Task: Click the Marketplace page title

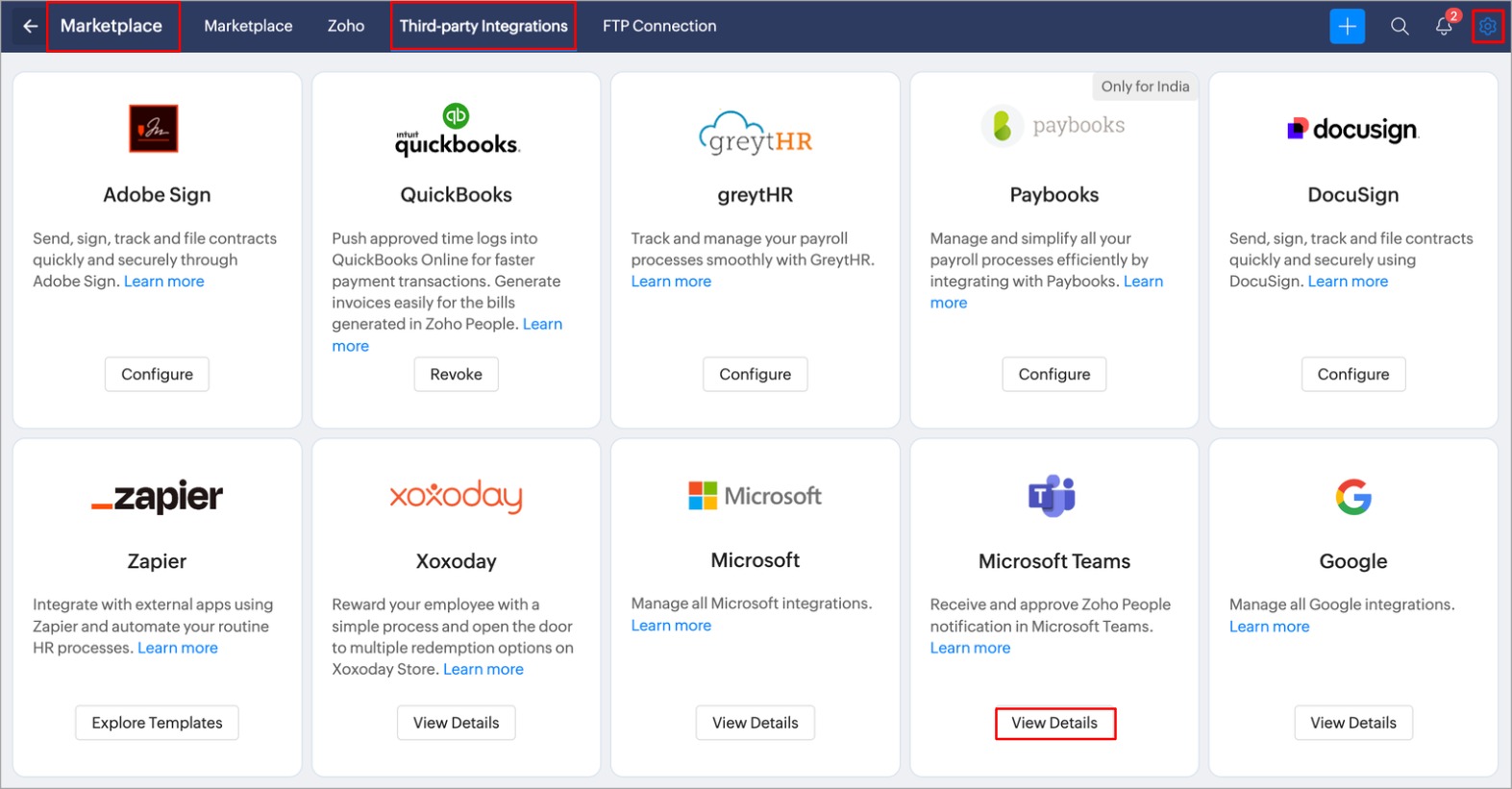Action: pyautogui.click(x=112, y=26)
